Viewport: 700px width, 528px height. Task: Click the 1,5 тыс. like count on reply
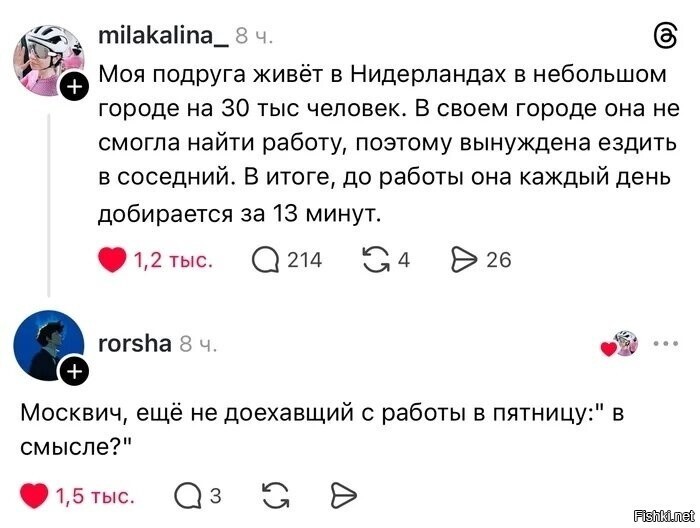click(x=95, y=495)
